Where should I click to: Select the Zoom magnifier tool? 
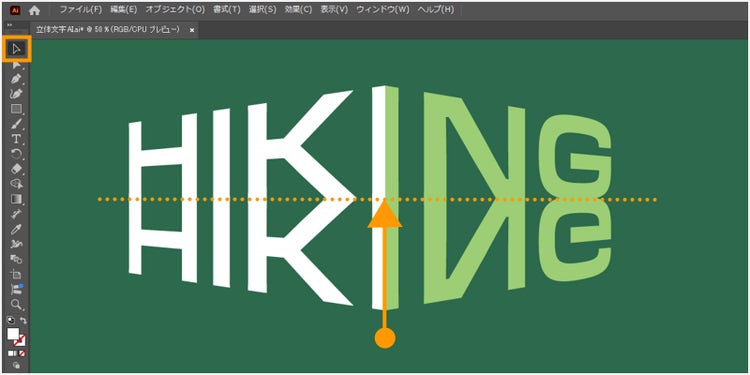click(17, 304)
